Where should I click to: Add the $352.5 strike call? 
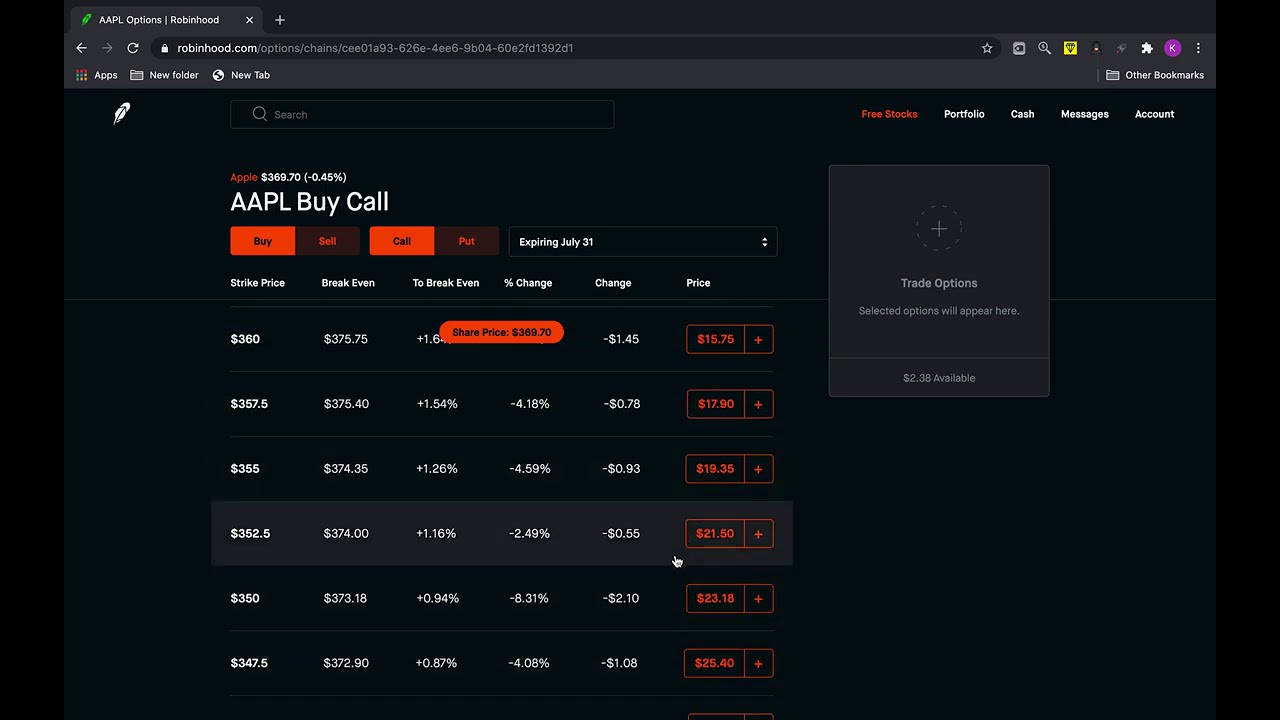pyautogui.click(x=758, y=534)
